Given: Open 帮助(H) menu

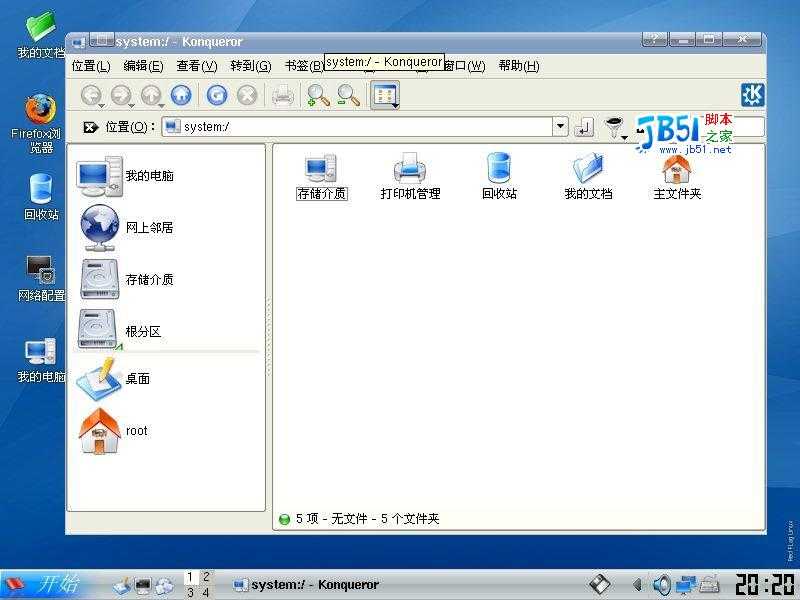Looking at the screenshot, I should click(519, 66).
